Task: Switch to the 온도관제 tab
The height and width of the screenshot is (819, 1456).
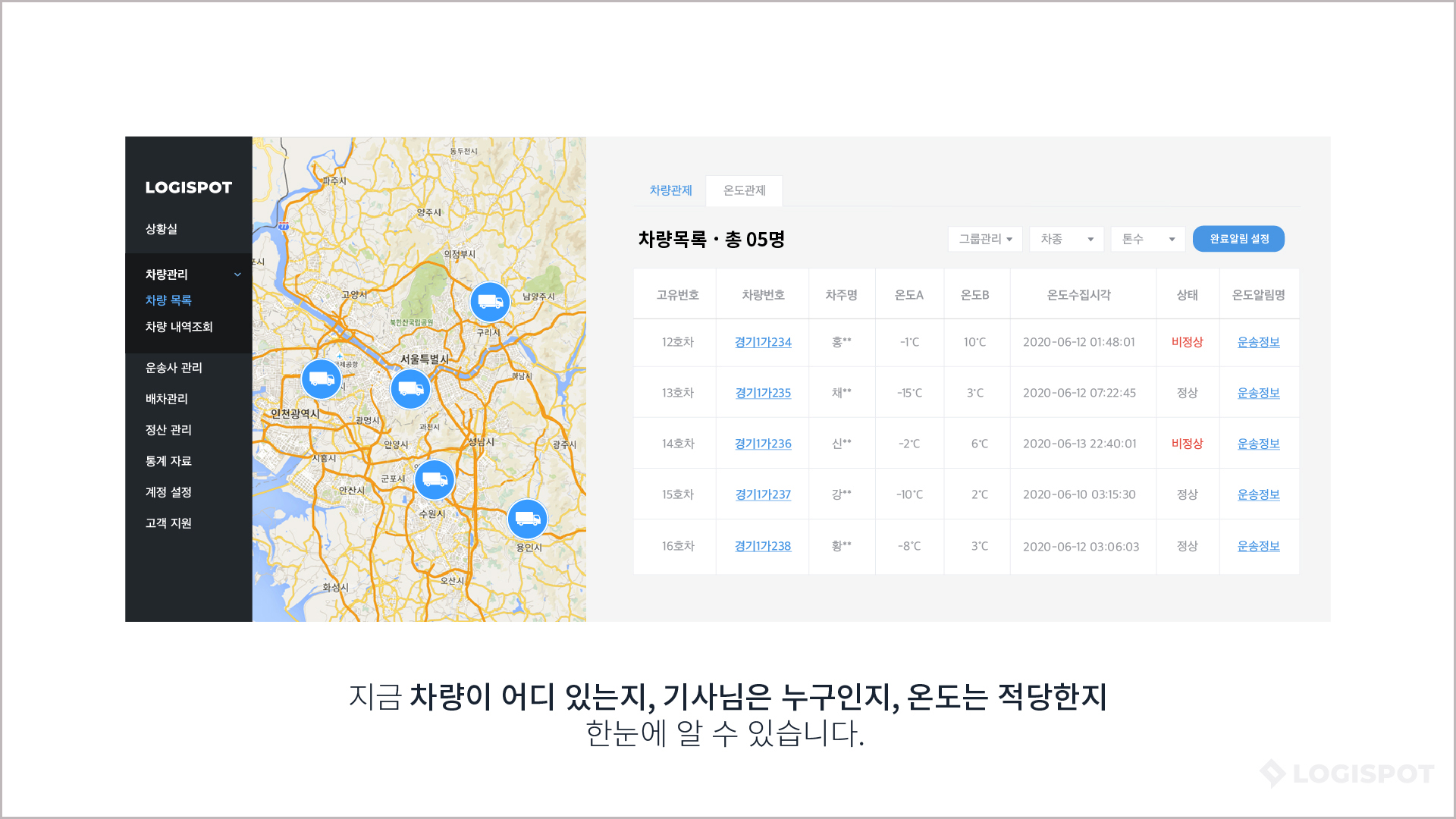Action: pos(744,190)
